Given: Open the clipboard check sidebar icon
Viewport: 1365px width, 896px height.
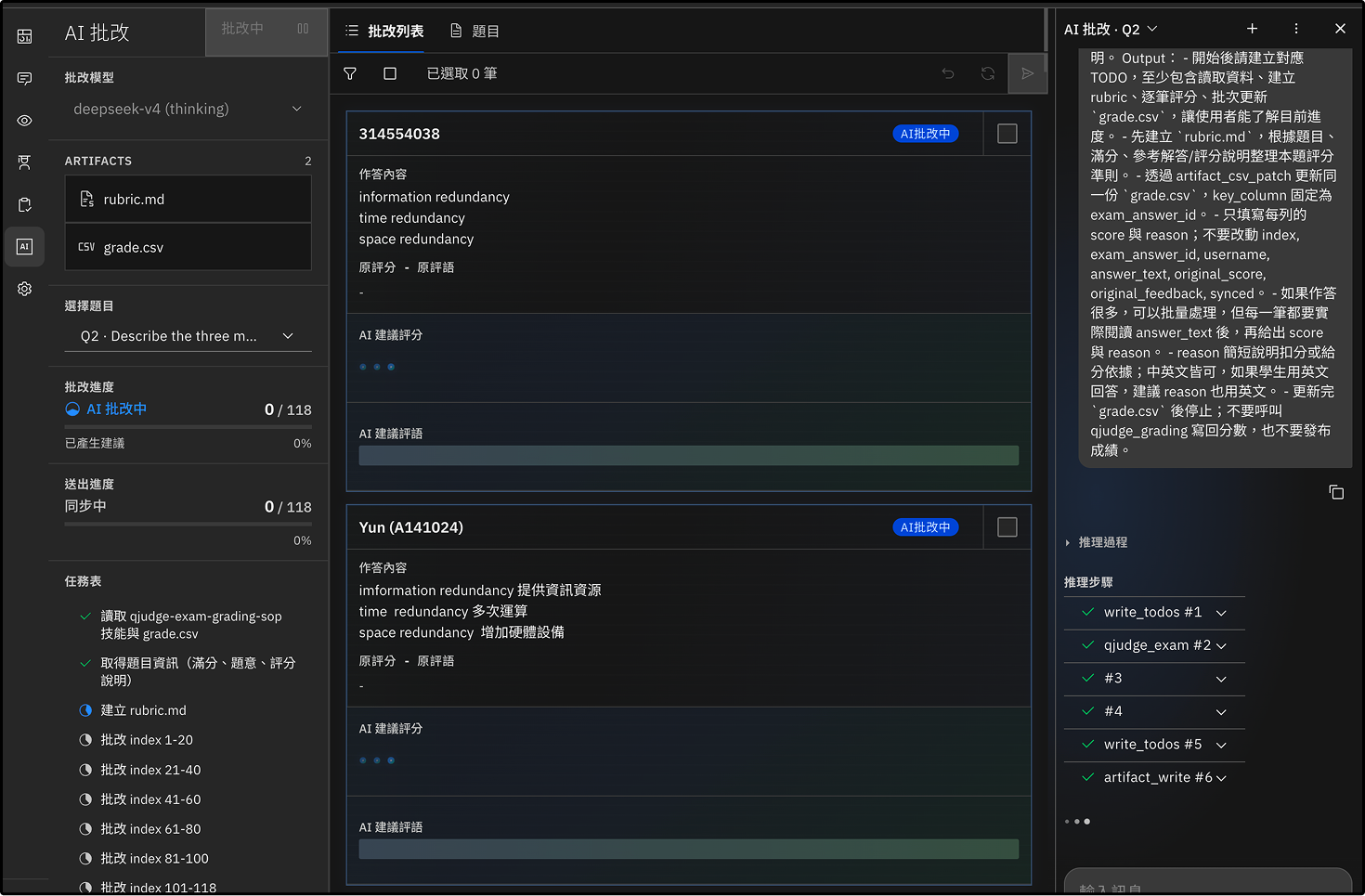Looking at the screenshot, I should coord(24,204).
